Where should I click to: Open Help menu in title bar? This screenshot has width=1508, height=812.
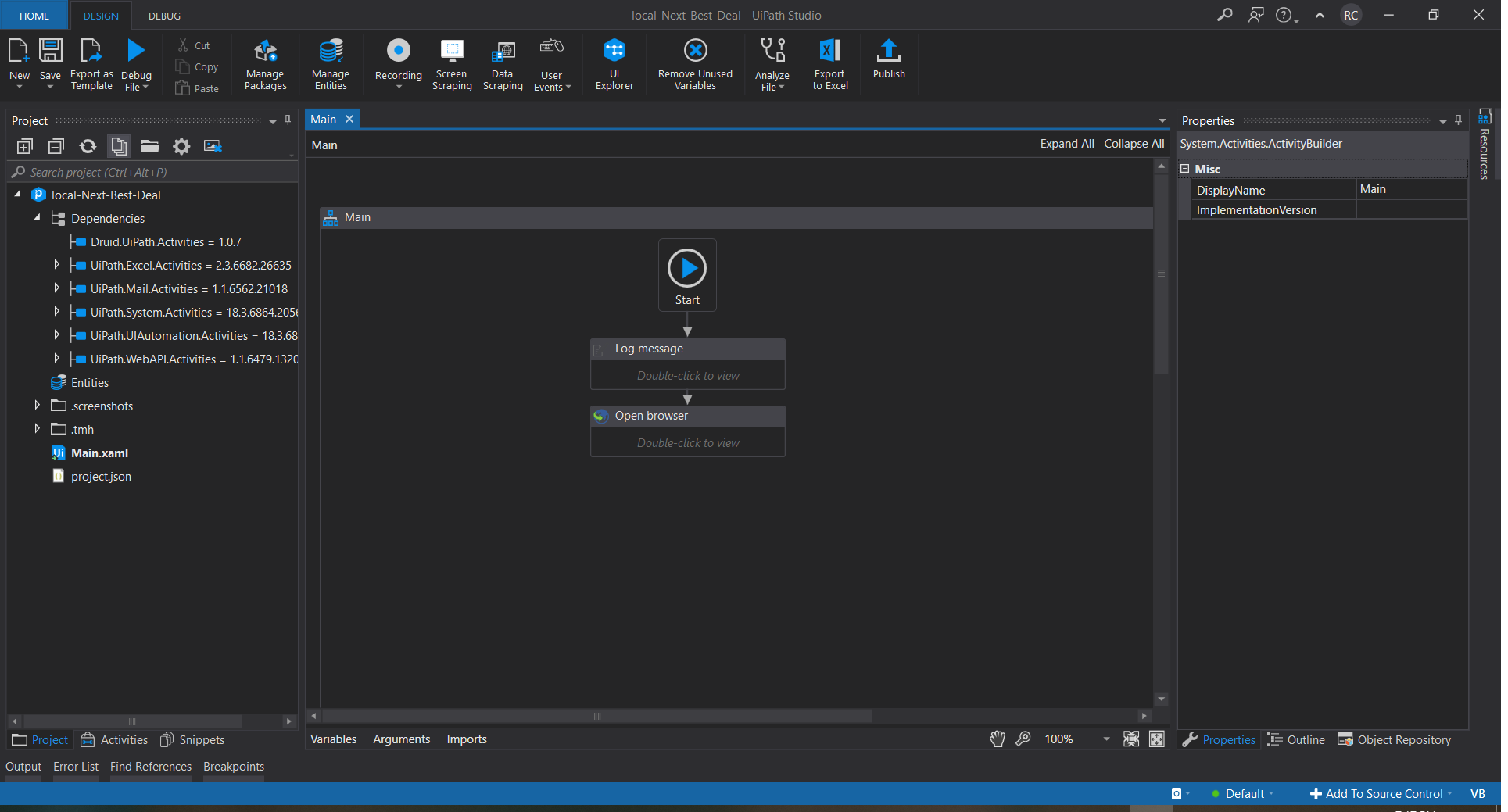[1286, 15]
